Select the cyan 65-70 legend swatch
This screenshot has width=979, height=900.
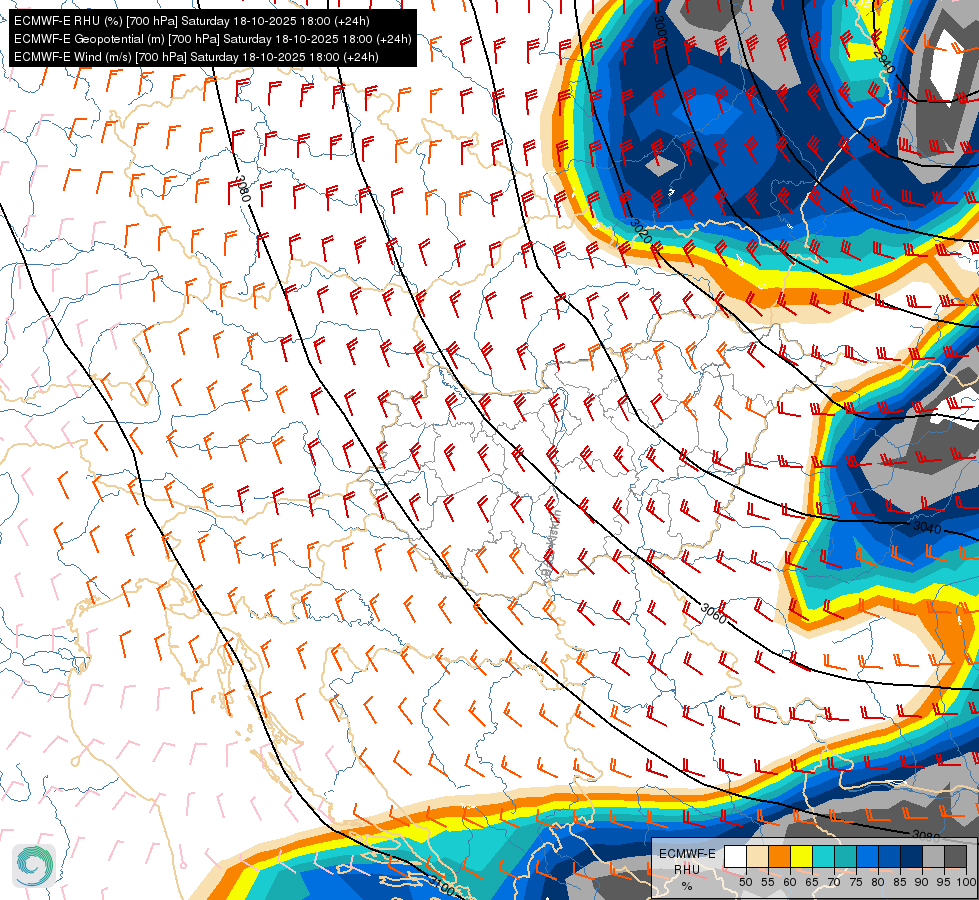click(824, 856)
